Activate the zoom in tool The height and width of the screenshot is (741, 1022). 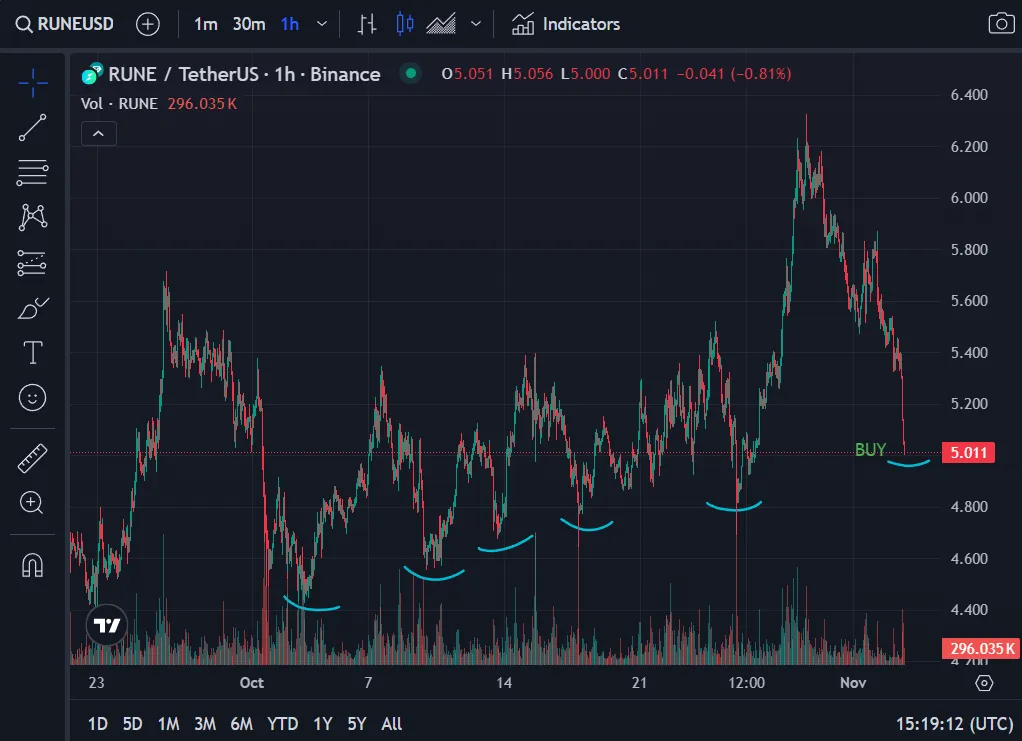point(33,502)
